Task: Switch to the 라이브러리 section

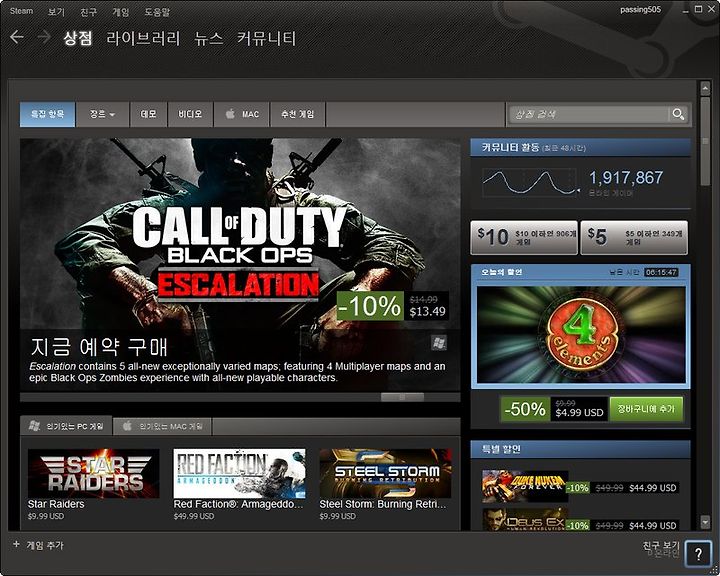Action: point(143,38)
